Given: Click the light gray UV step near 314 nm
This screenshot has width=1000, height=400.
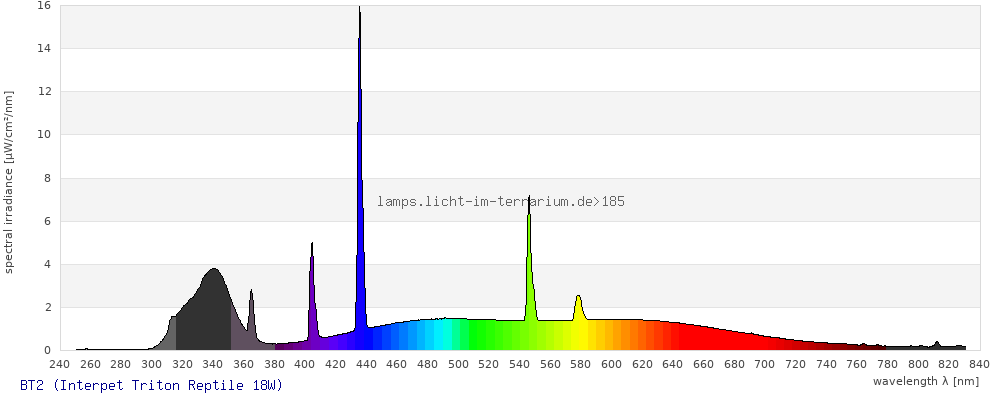Looking at the screenshot, I should [x=173, y=334].
